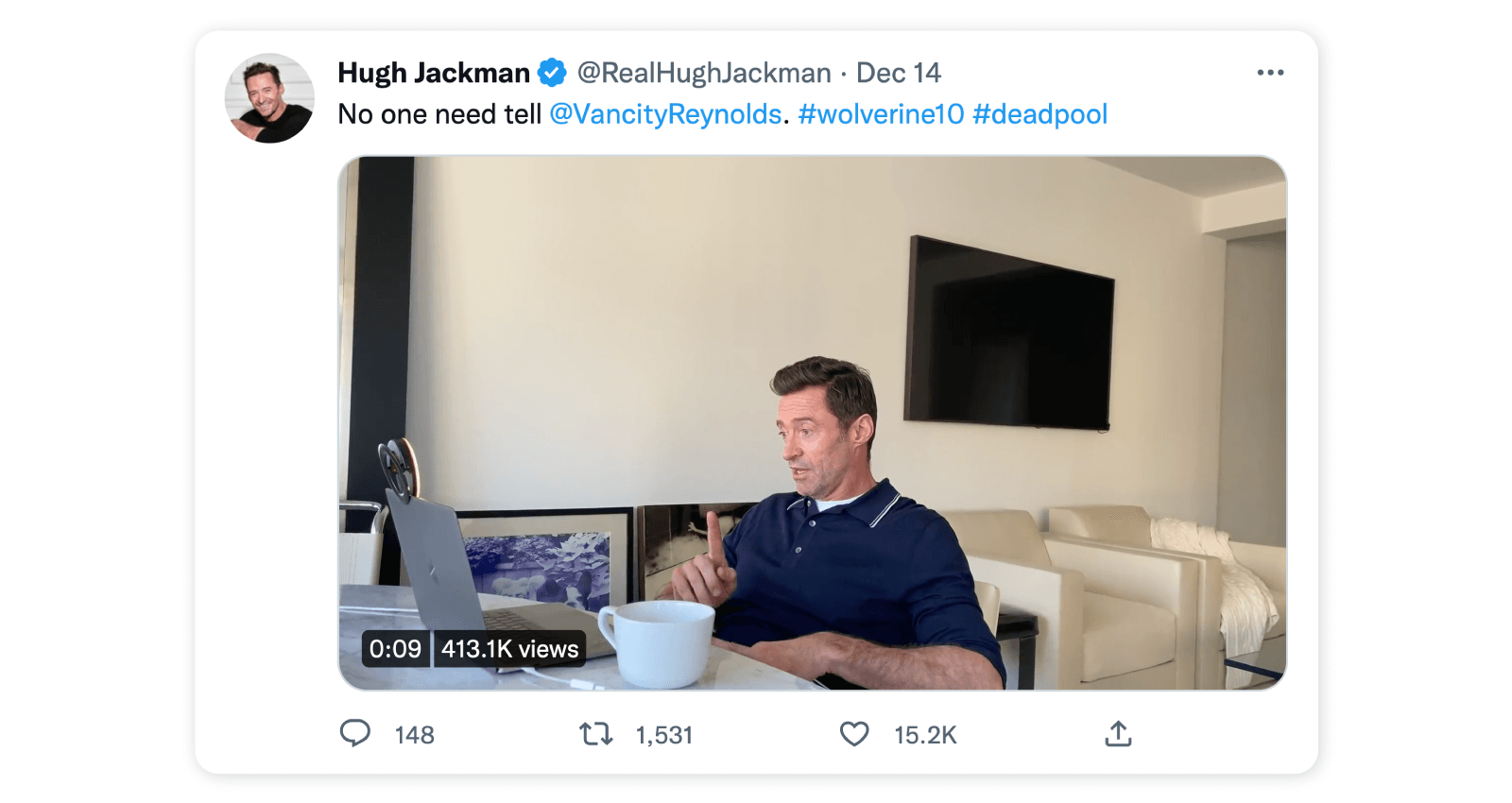Open the #wolverine10 hashtag
Screen dimensions: 1512x803
(881, 114)
